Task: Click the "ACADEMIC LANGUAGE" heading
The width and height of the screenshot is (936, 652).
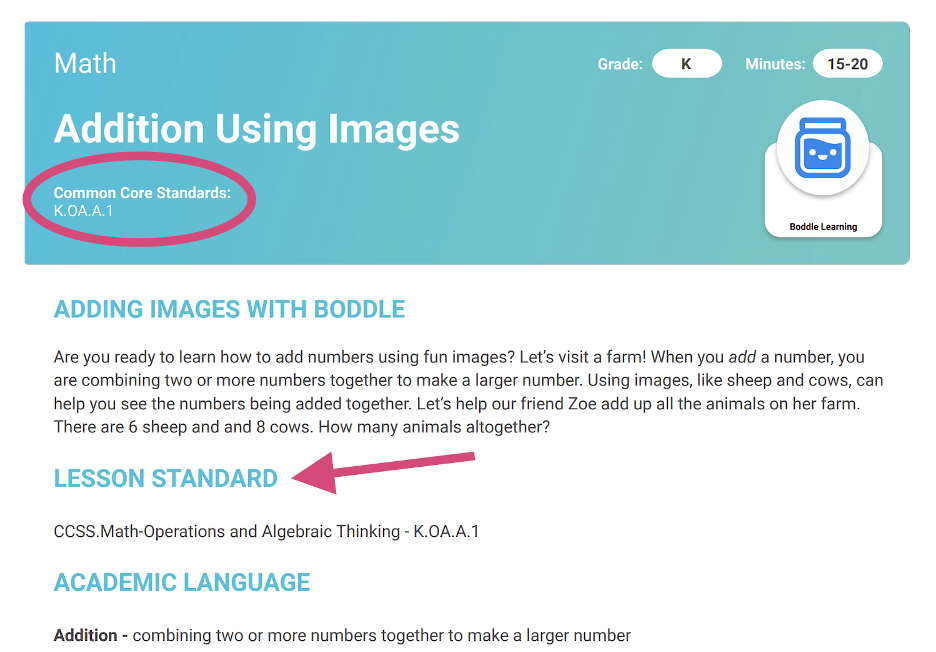Action: pyautogui.click(x=182, y=583)
